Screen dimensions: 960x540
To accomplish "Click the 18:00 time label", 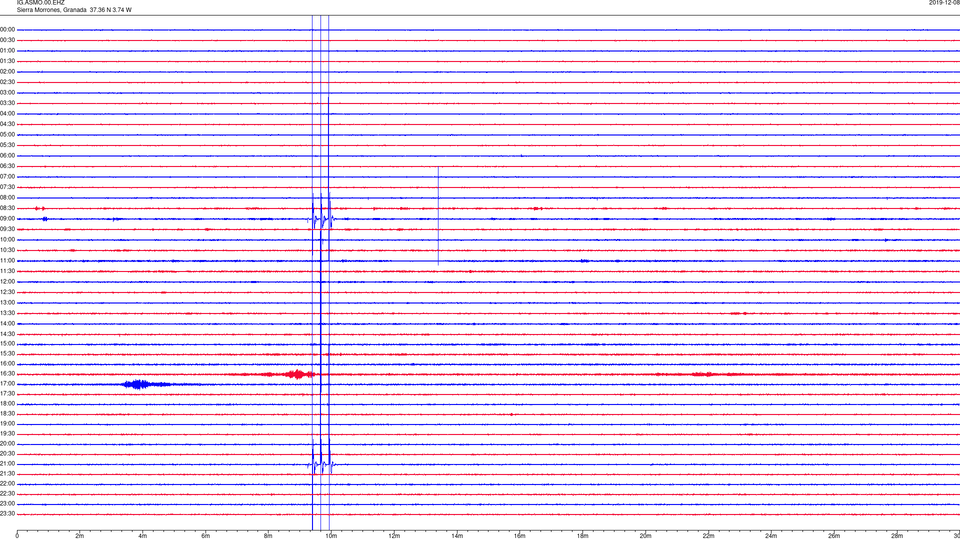I will [x=7, y=403].
